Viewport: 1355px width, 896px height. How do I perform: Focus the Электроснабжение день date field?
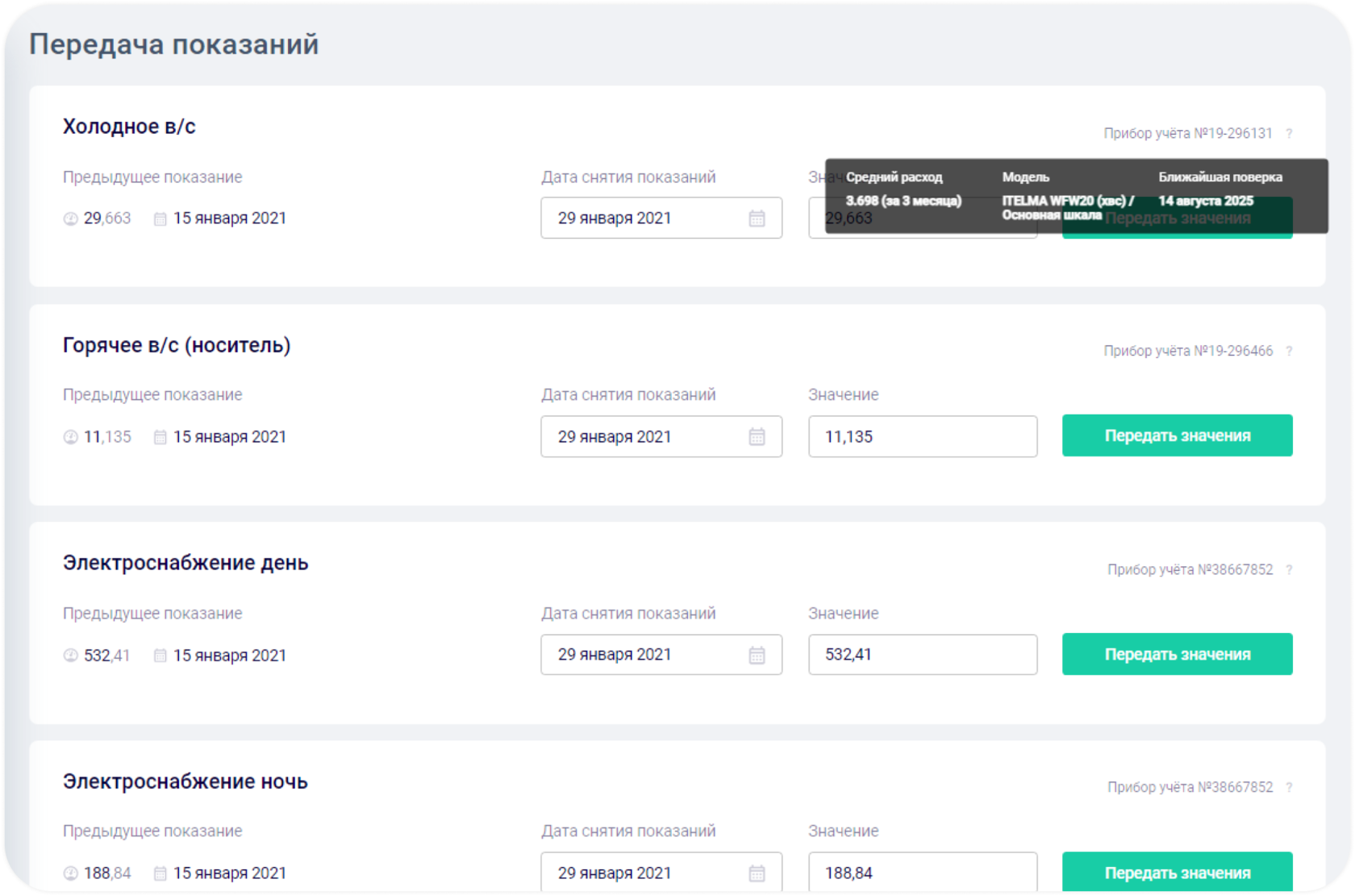click(661, 654)
